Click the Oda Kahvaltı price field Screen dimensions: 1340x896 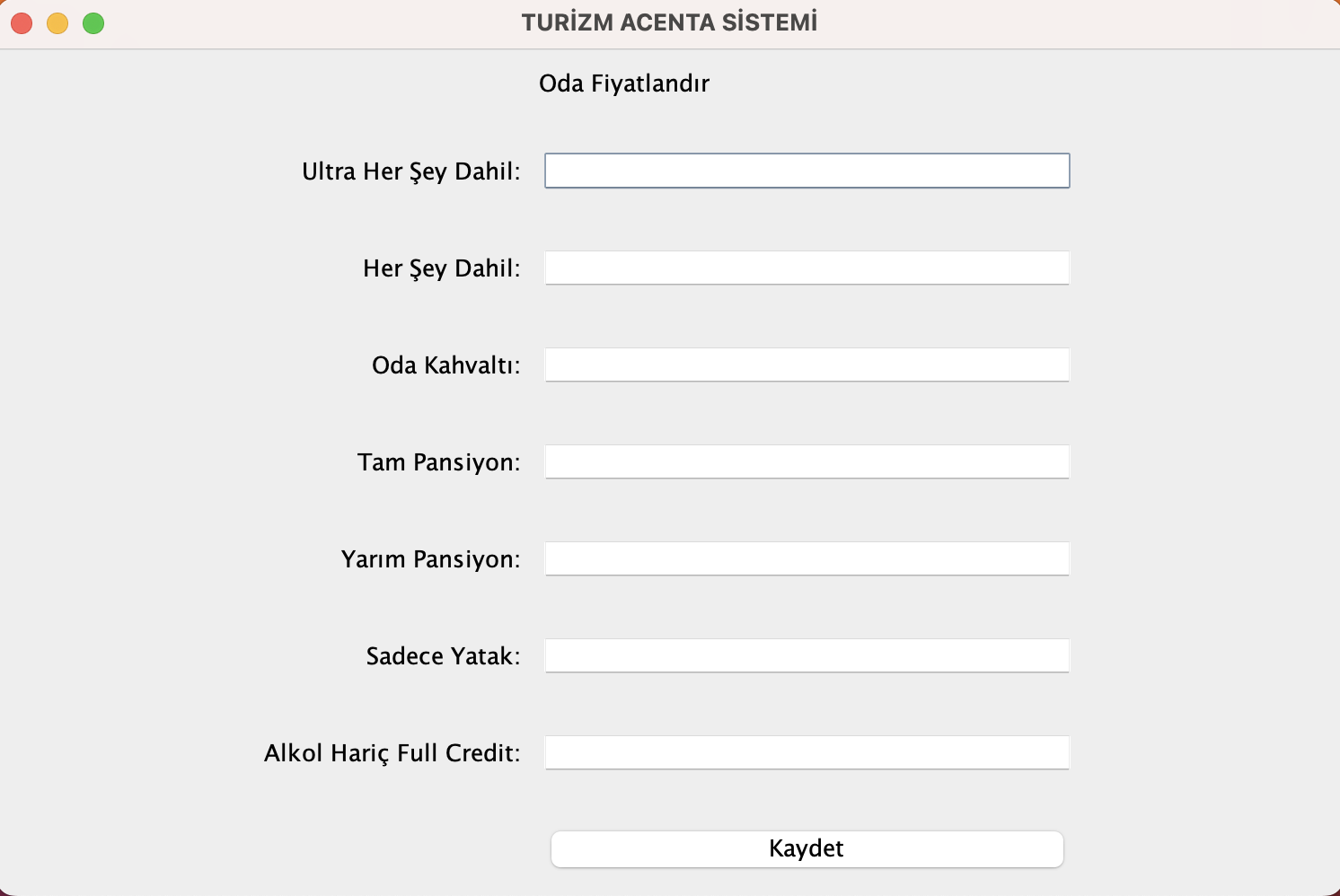click(x=806, y=365)
